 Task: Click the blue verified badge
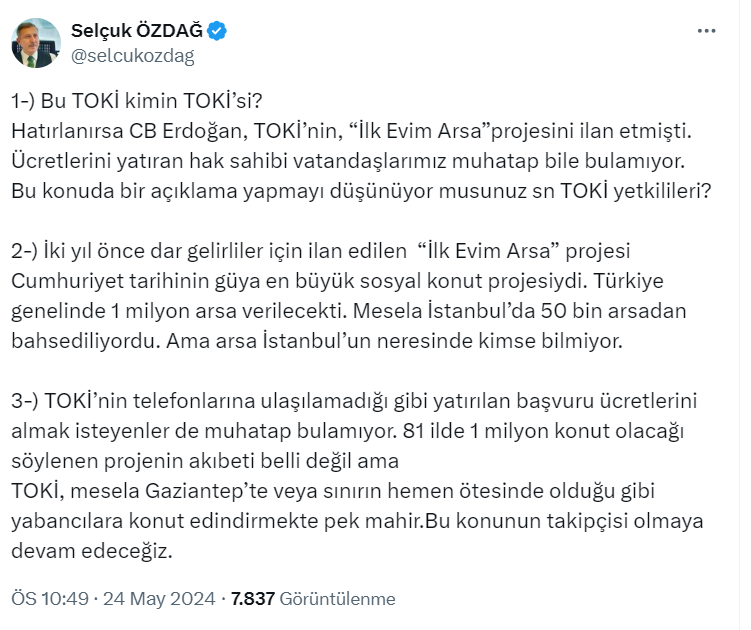[218, 31]
